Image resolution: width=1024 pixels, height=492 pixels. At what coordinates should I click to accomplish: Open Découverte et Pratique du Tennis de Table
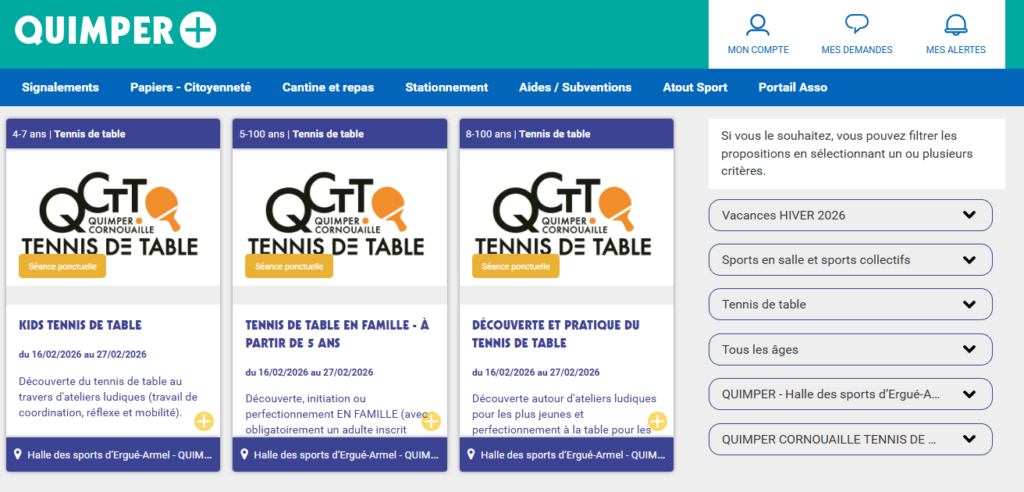click(x=555, y=333)
